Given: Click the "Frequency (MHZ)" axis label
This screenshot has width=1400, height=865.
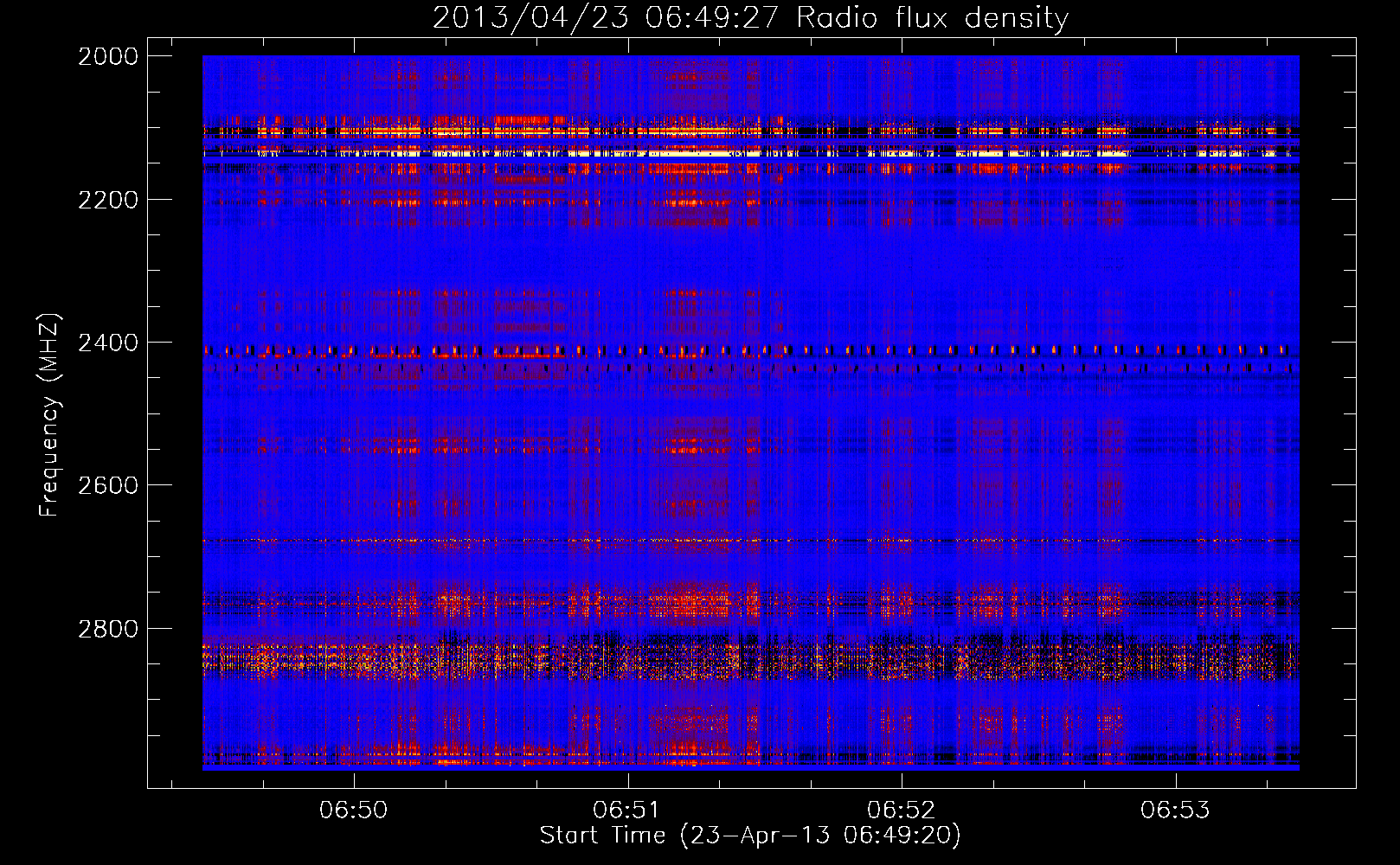Looking at the screenshot, I should [49, 415].
